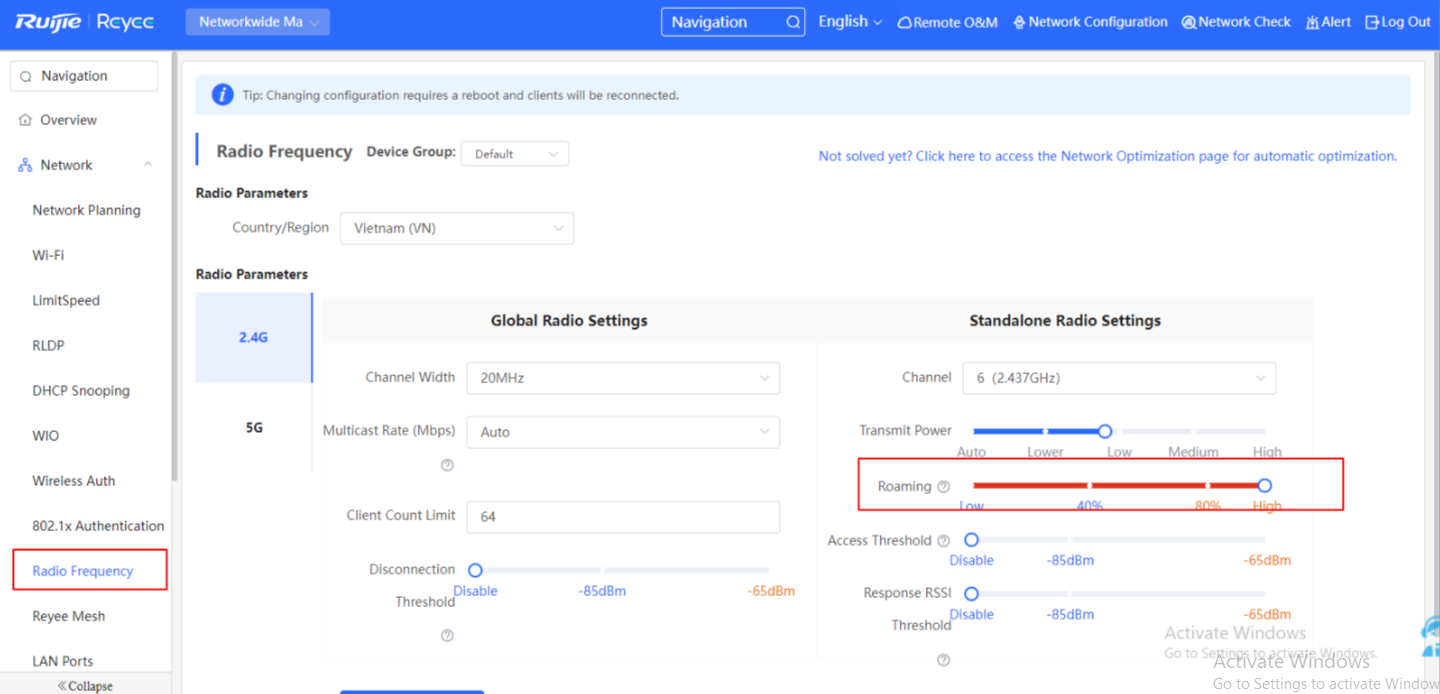The image size is (1440, 694).
Task: Click help icon next to Access Threshold
Action: [942, 541]
